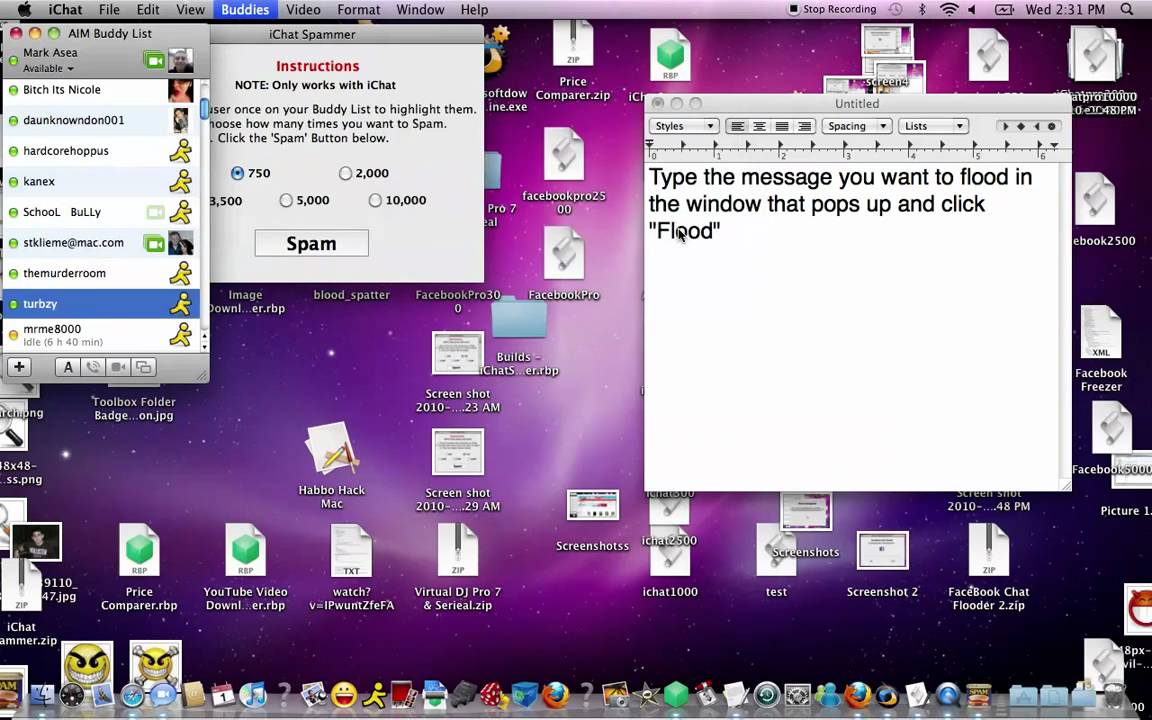This screenshot has height=720, width=1152.
Task: Click Mark Asea's profile picture thumbnail
Action: click(181, 60)
